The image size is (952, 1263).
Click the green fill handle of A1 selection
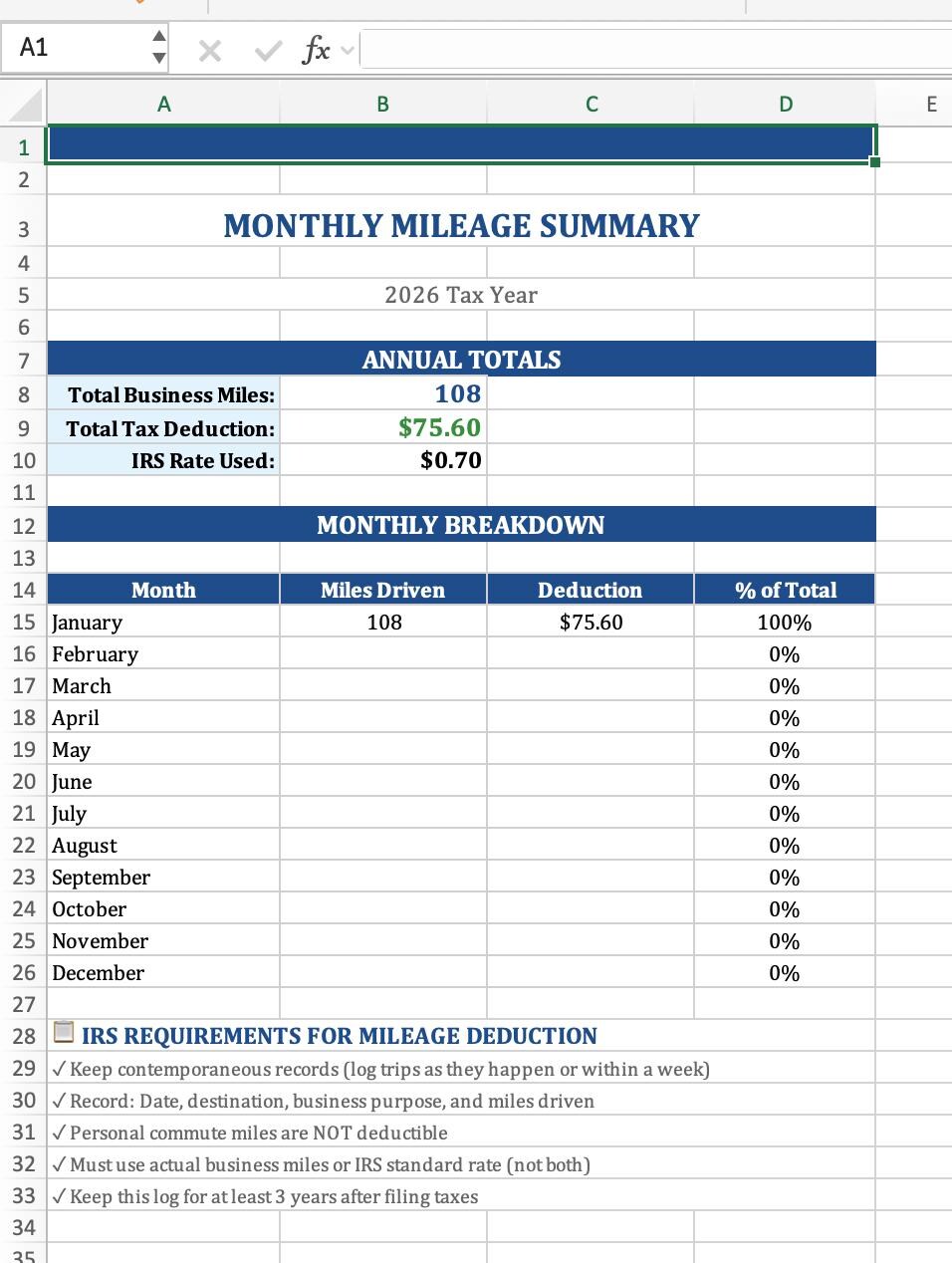(875, 161)
